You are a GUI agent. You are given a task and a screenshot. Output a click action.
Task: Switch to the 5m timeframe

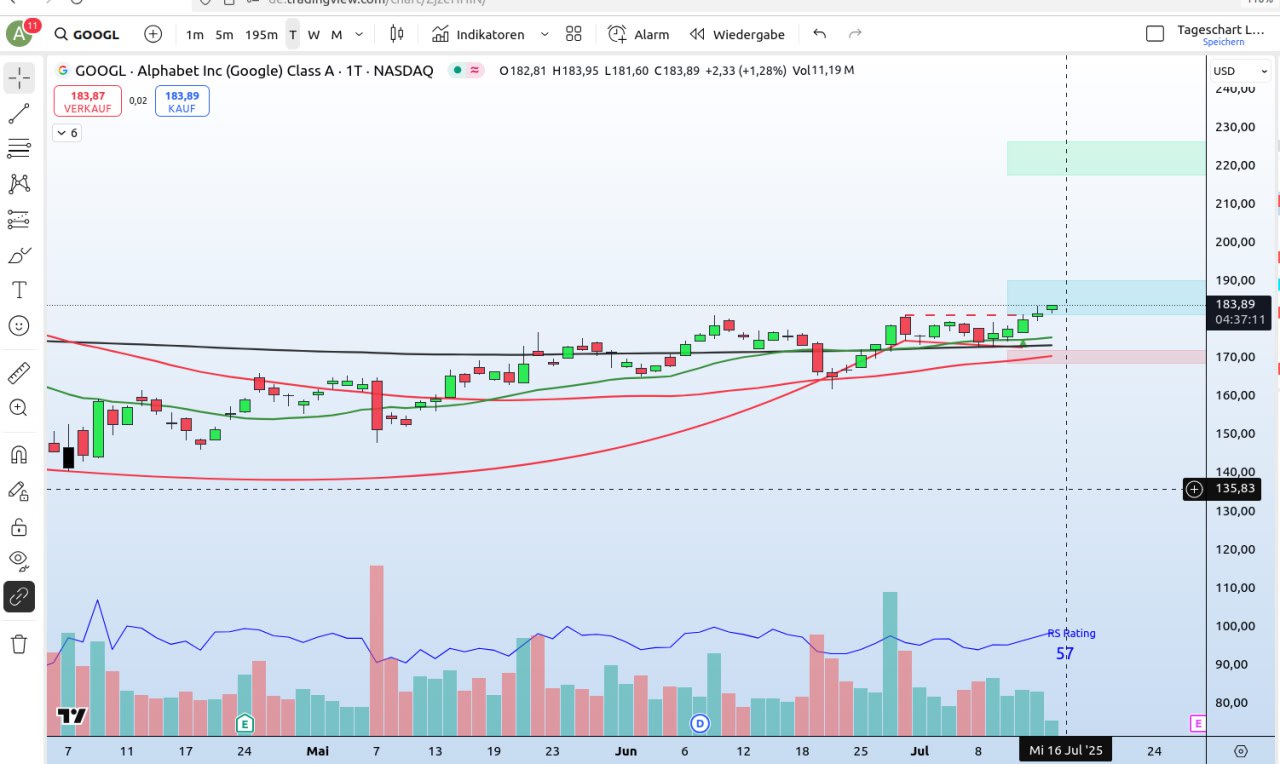tap(225, 34)
